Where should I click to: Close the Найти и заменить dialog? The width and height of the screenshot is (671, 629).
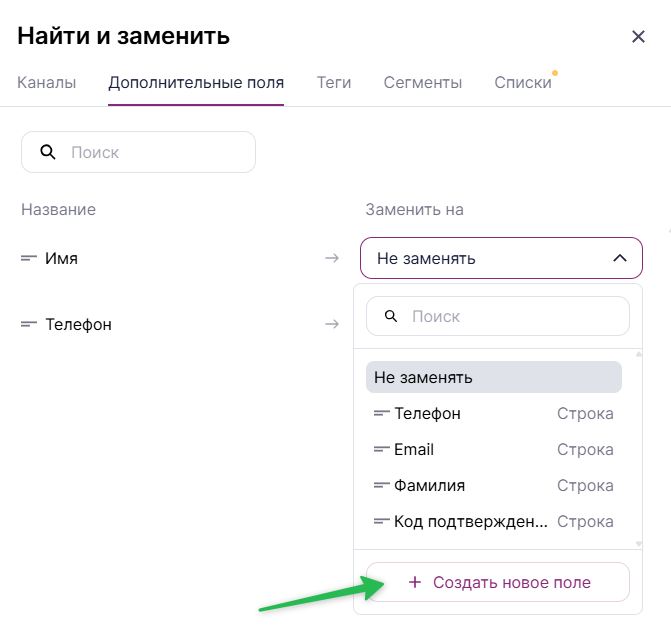click(638, 37)
